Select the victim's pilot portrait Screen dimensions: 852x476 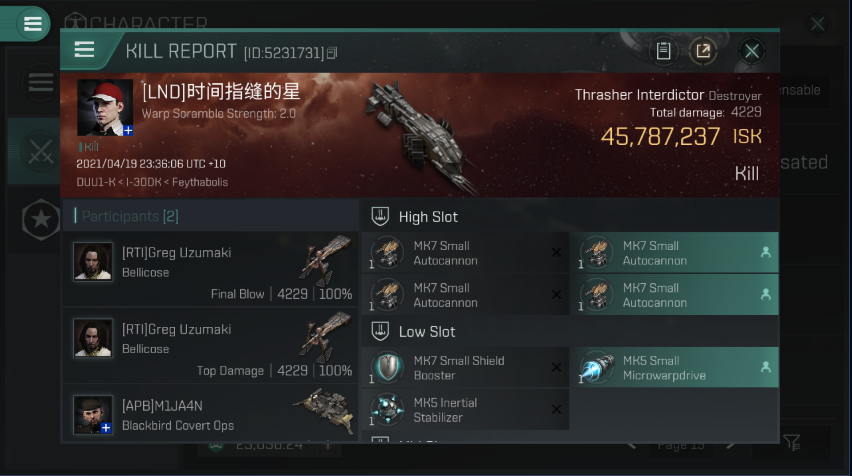(105, 108)
